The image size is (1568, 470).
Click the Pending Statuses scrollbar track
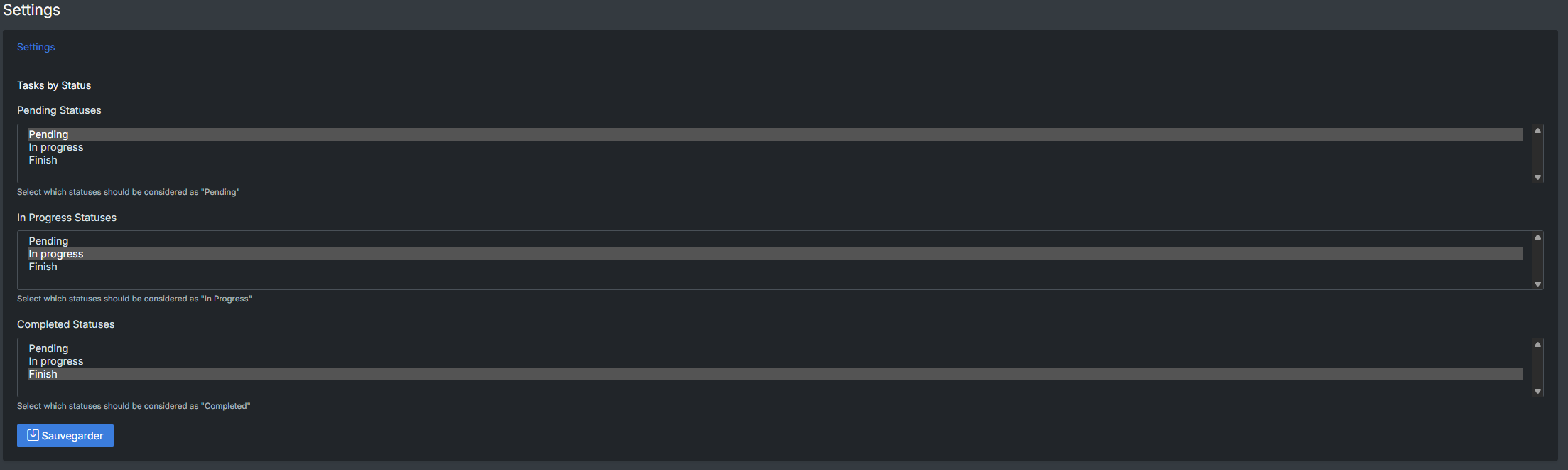[x=1537, y=154]
